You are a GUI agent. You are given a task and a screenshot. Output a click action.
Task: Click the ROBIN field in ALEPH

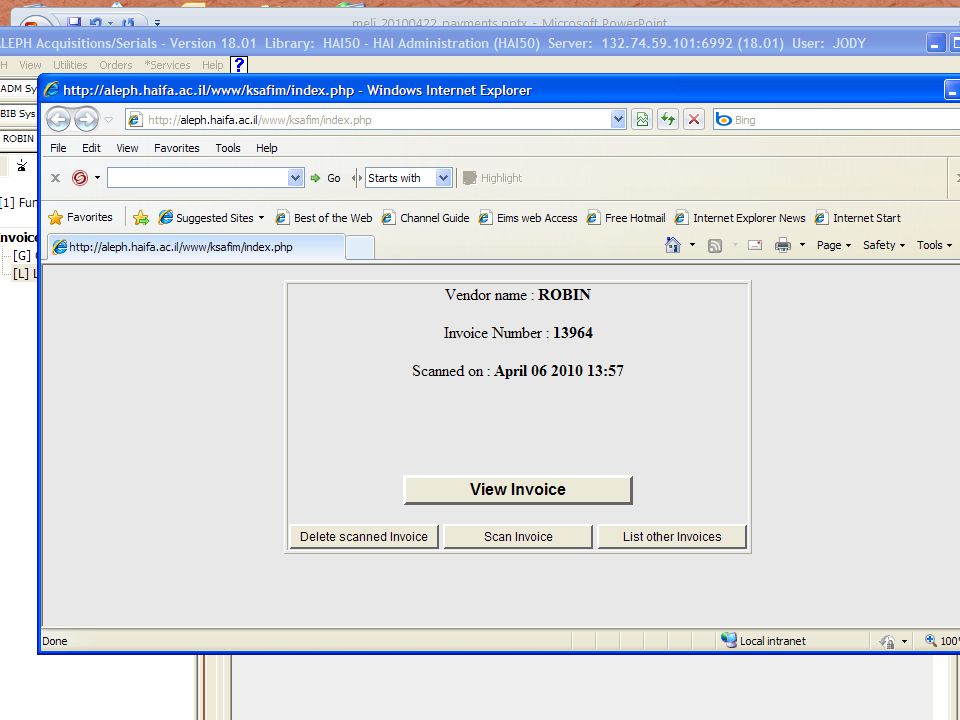pyautogui.click(x=18, y=139)
